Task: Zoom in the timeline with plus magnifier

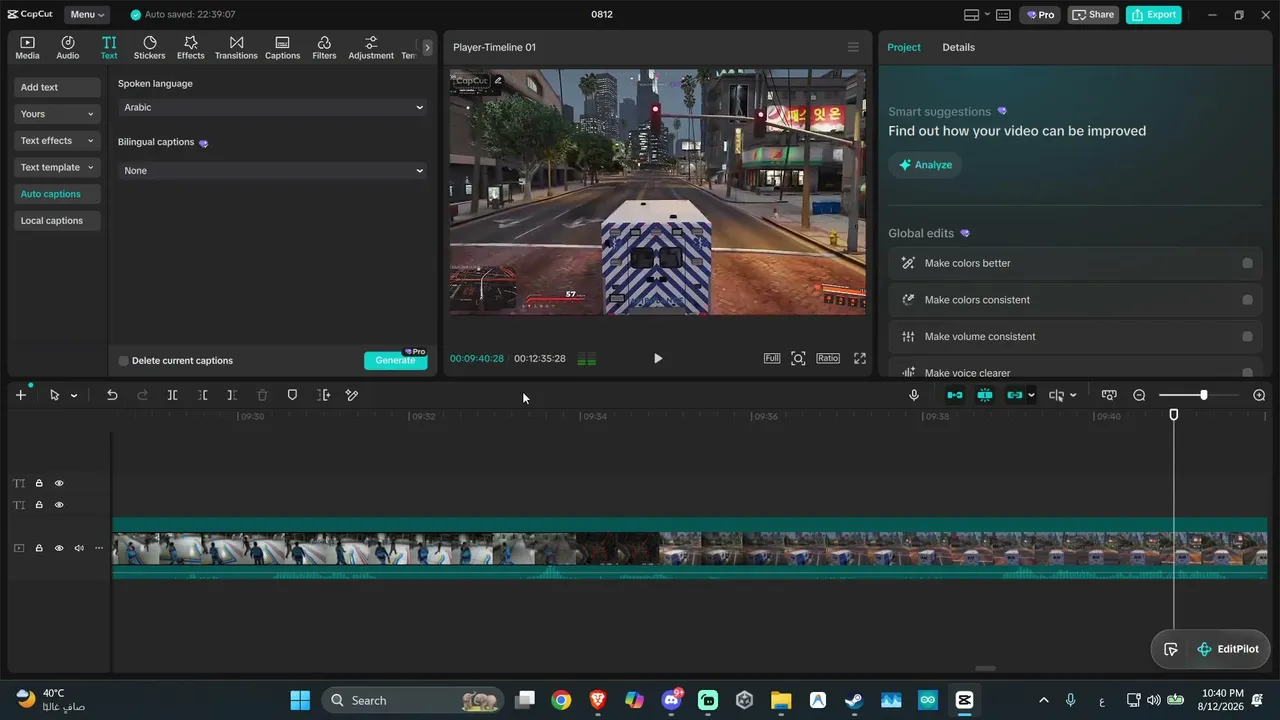Action: (x=1259, y=395)
